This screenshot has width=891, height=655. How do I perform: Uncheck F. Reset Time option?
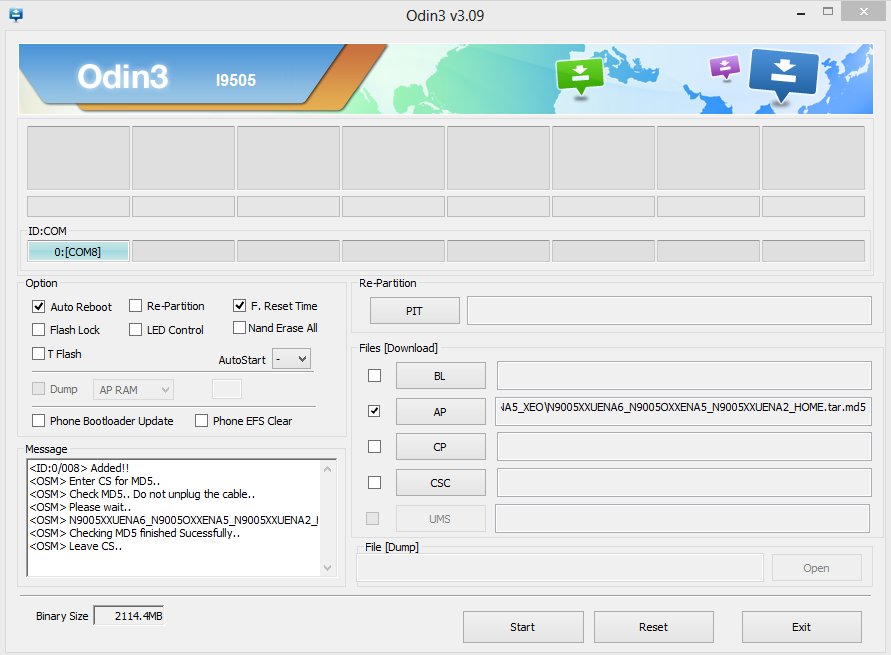coord(240,306)
